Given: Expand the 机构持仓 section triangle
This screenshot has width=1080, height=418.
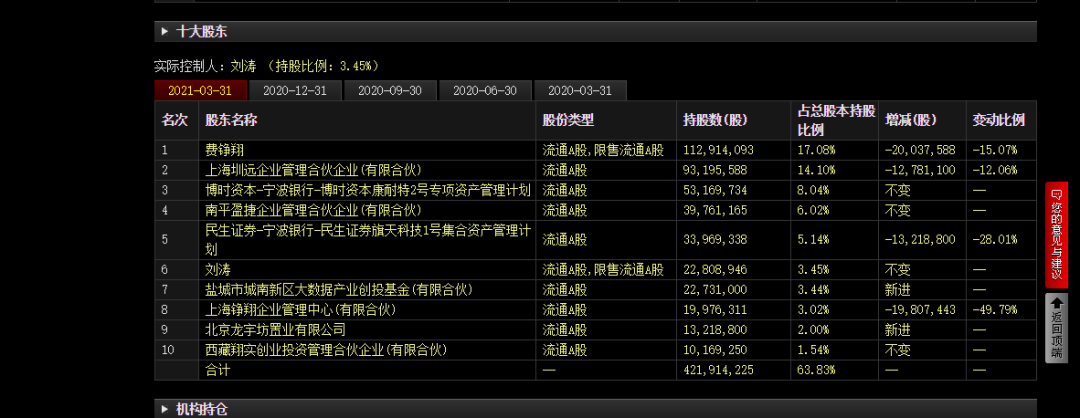Looking at the screenshot, I should pos(165,409).
